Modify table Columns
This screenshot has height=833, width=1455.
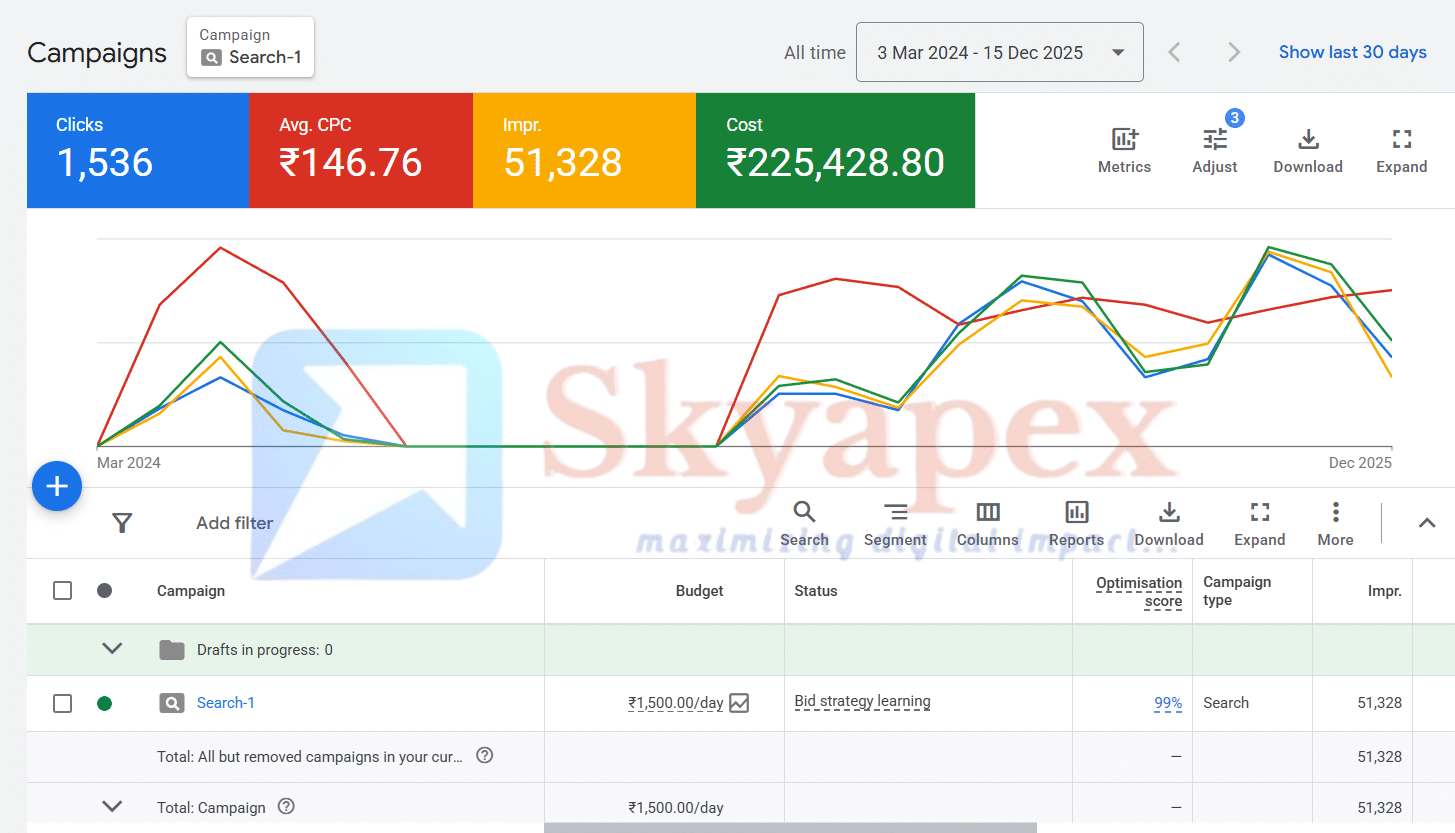click(x=987, y=514)
